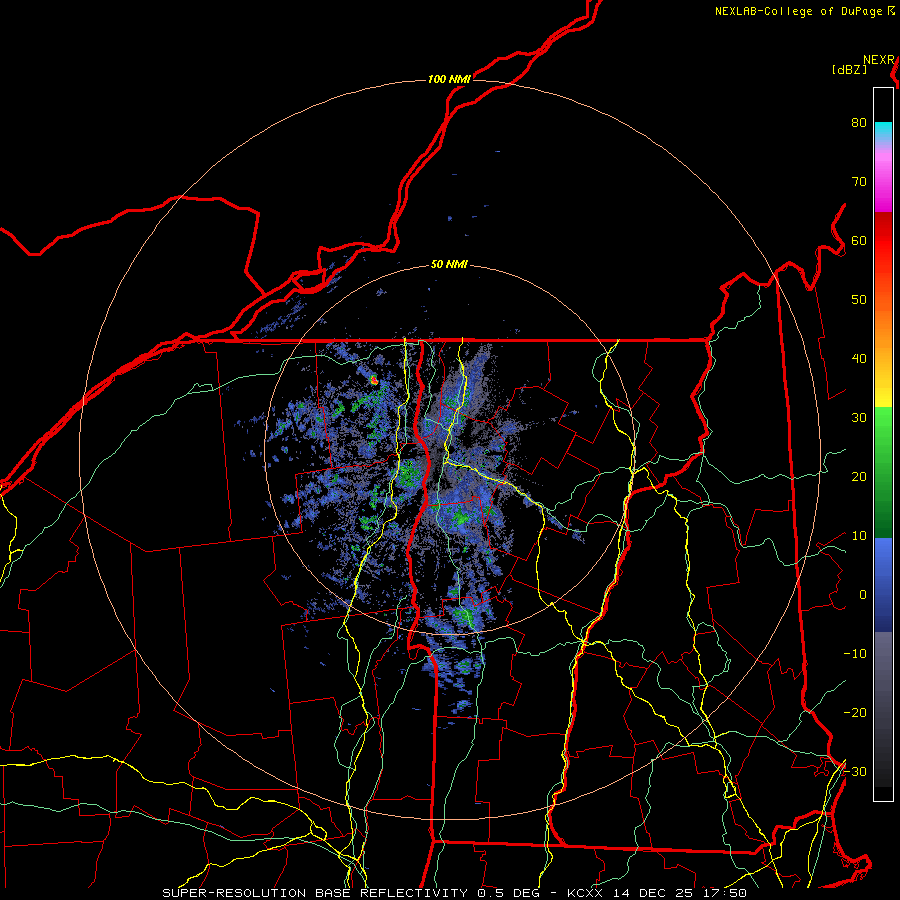This screenshot has height=900, width=900.
Task: Click the bright red high-reflectivity echo
Action: tap(374, 379)
